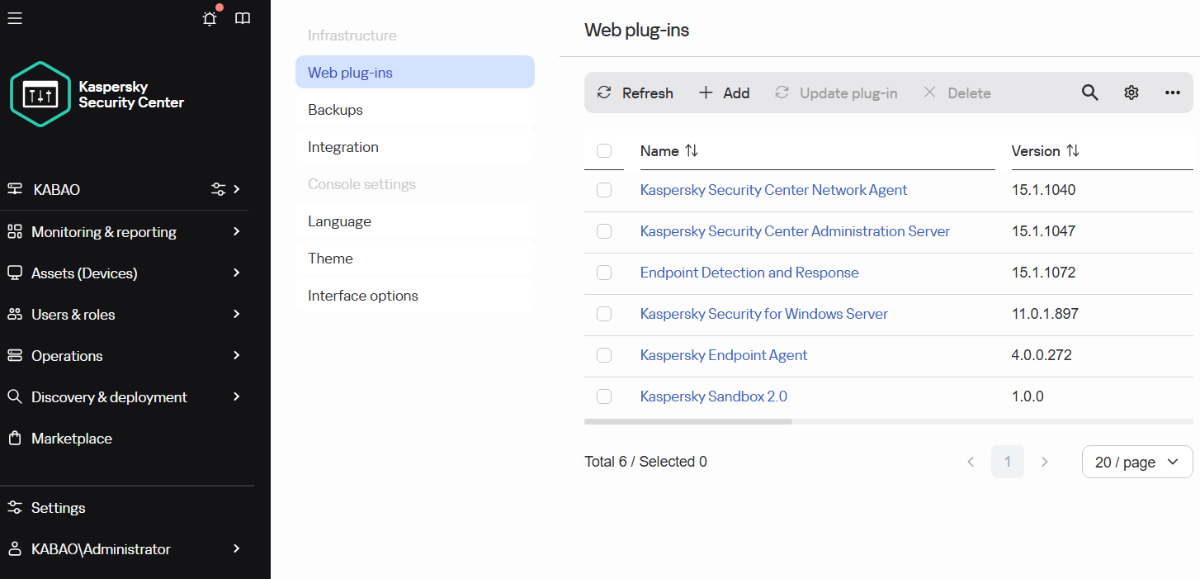Viewport: 1200px width, 579px height.
Task: Open table column settings gear
Action: 1131,93
